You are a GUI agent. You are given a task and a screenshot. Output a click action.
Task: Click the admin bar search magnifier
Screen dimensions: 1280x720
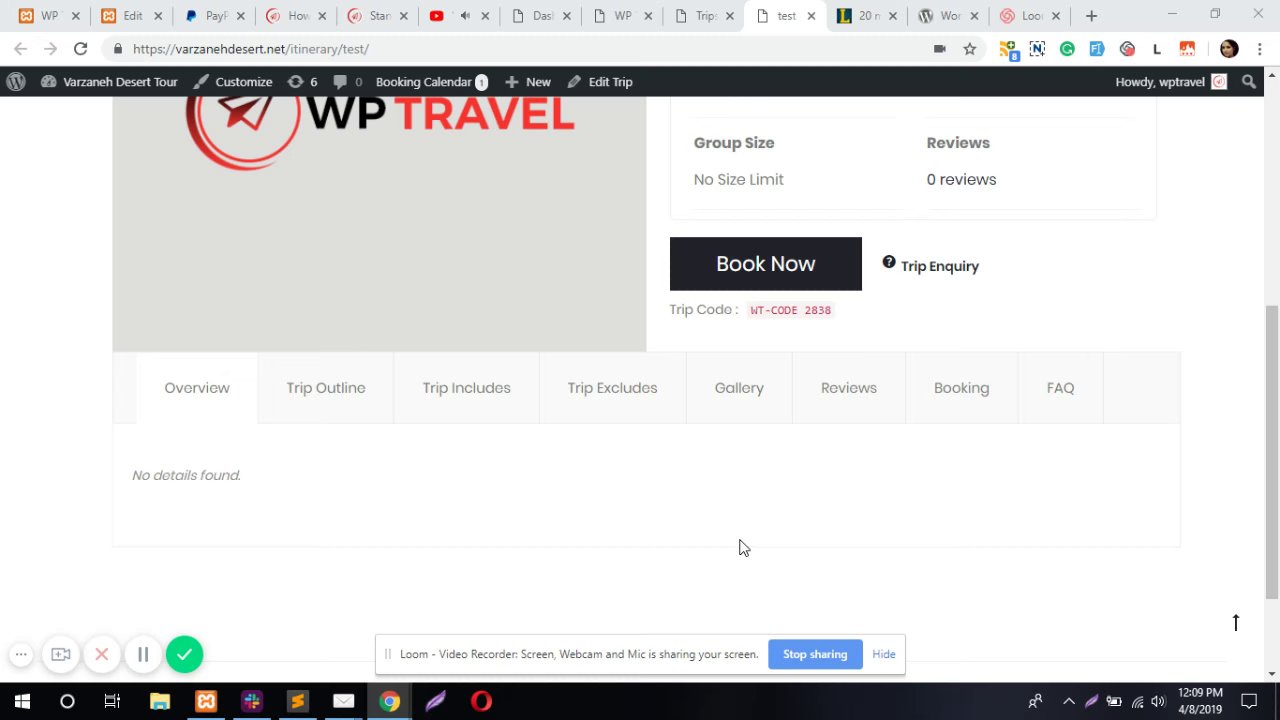click(x=1249, y=82)
